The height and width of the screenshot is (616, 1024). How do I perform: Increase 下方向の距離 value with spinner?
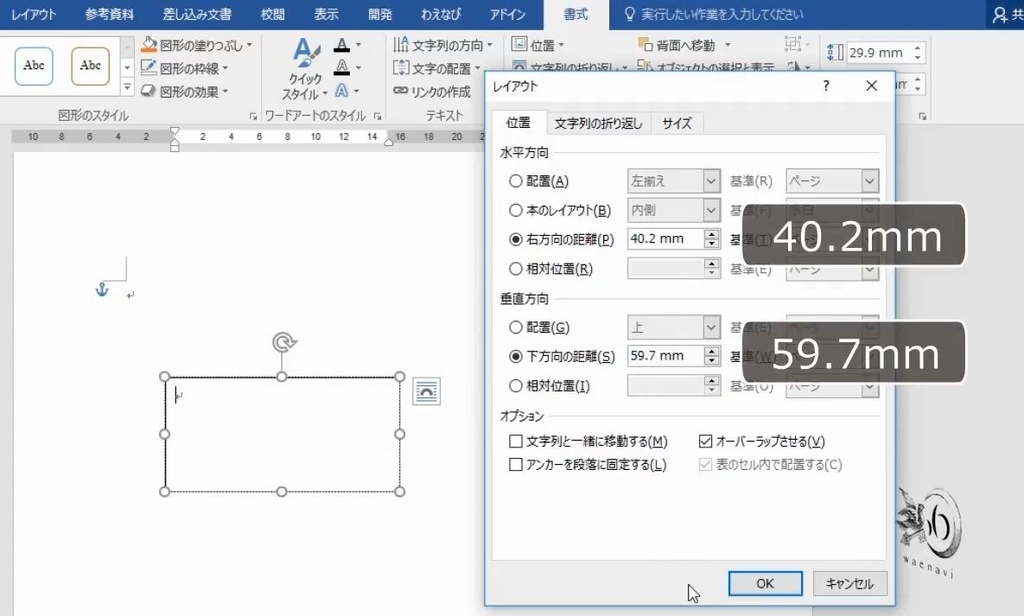point(712,351)
